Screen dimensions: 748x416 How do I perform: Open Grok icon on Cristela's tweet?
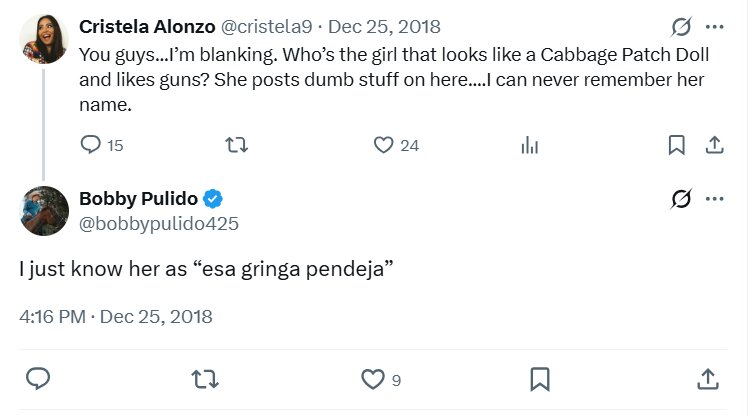pos(681,27)
